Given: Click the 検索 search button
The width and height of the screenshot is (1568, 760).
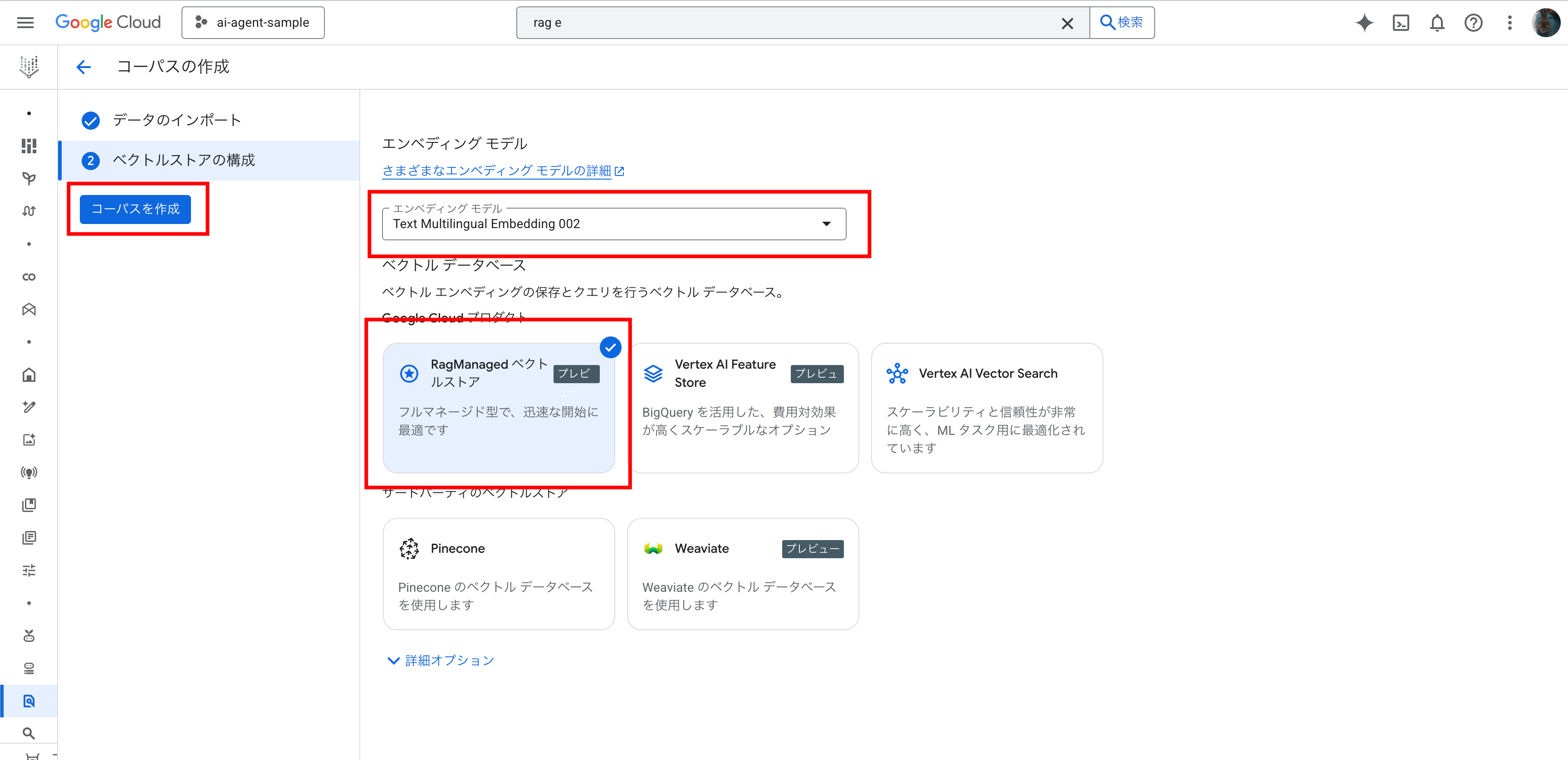Looking at the screenshot, I should [1122, 23].
